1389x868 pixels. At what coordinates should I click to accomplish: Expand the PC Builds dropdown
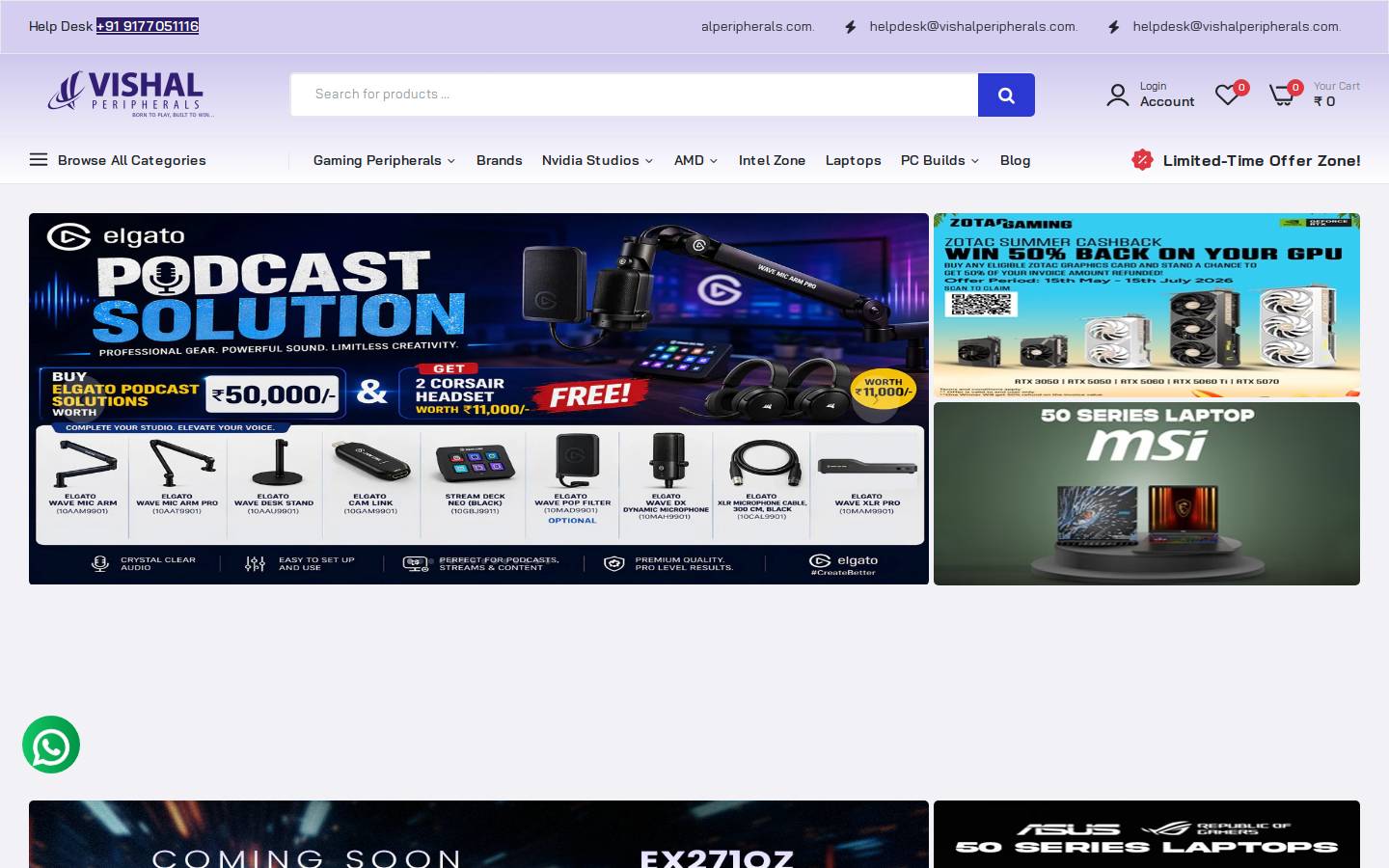pyautogui.click(x=940, y=160)
